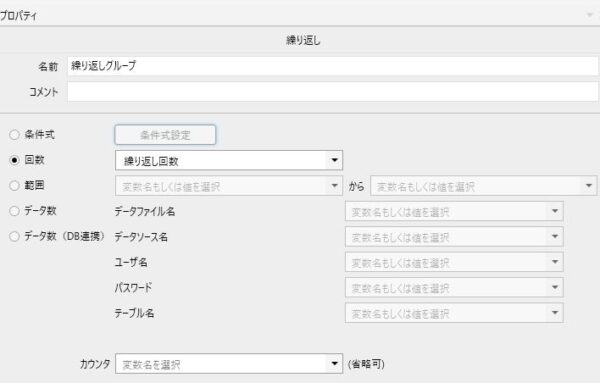Open the 繰り返し回数 dropdown

229,160
